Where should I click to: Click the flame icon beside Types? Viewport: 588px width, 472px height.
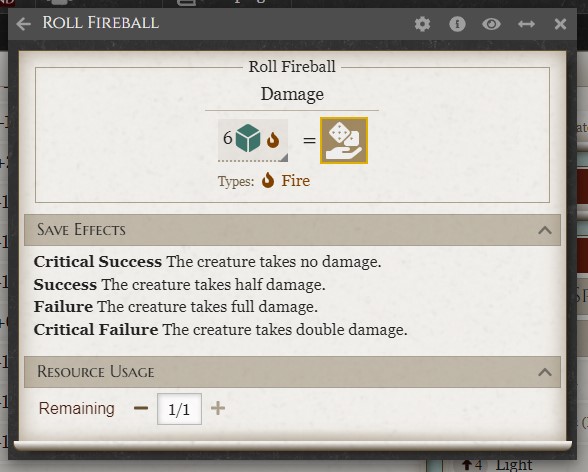[x=268, y=180]
